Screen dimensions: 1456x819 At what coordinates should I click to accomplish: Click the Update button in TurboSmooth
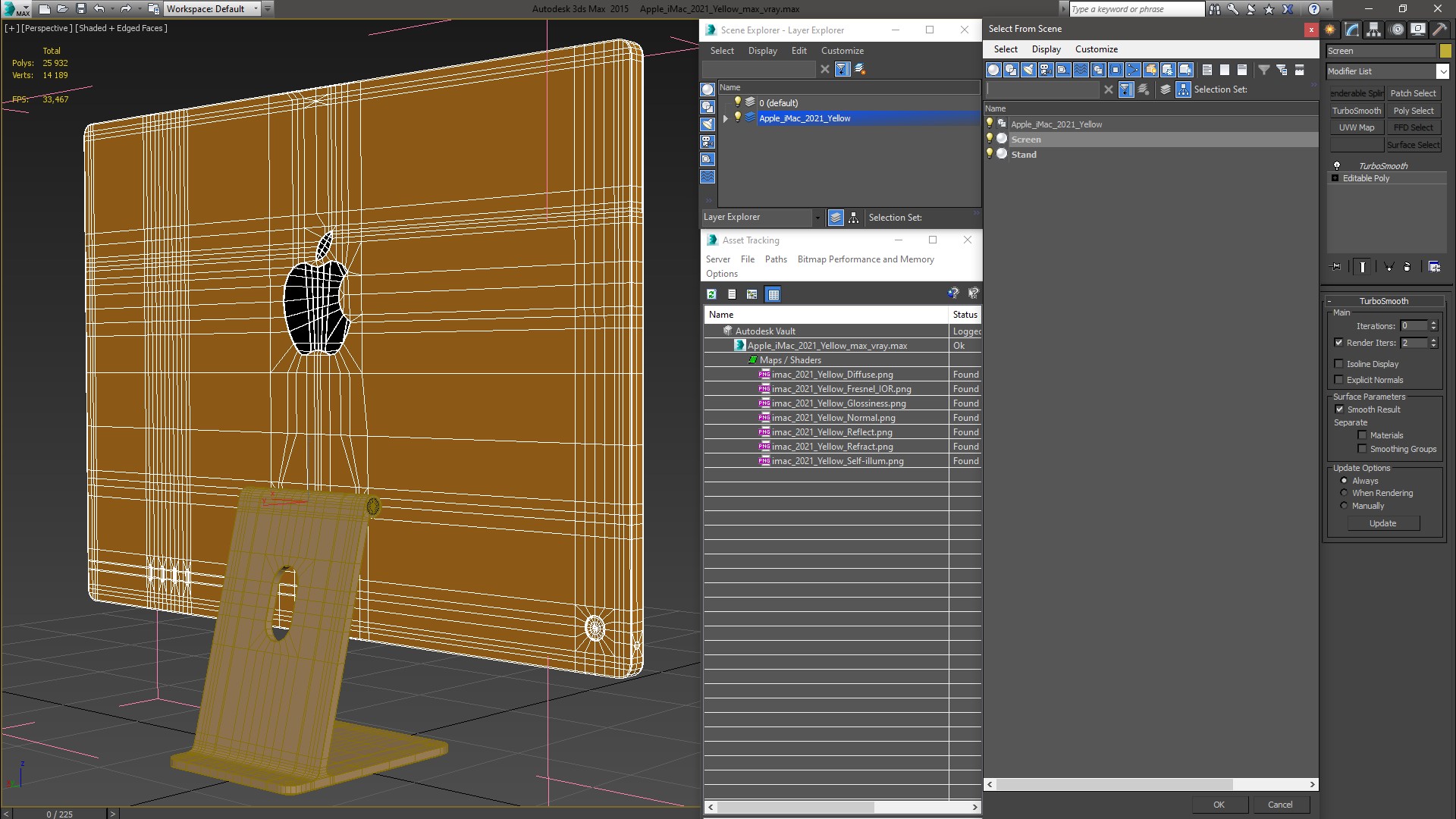[1382, 523]
